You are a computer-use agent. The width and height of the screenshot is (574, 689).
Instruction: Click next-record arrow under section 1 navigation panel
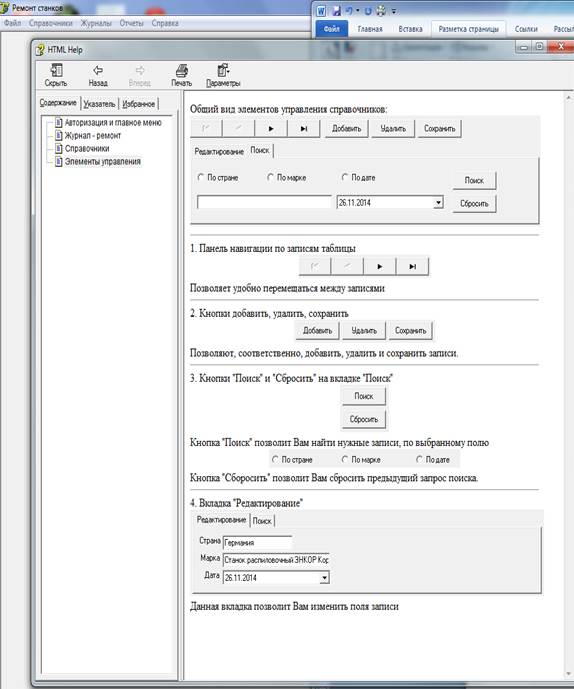click(380, 266)
